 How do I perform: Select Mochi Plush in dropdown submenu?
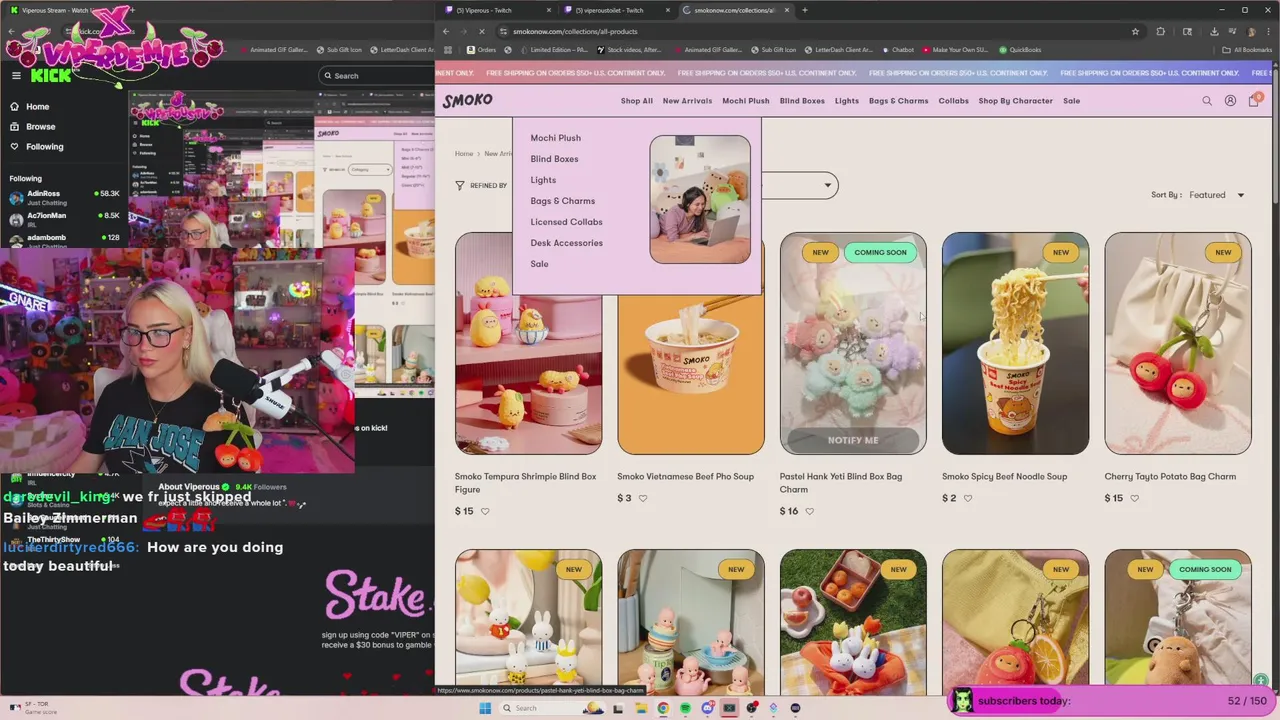pos(555,138)
